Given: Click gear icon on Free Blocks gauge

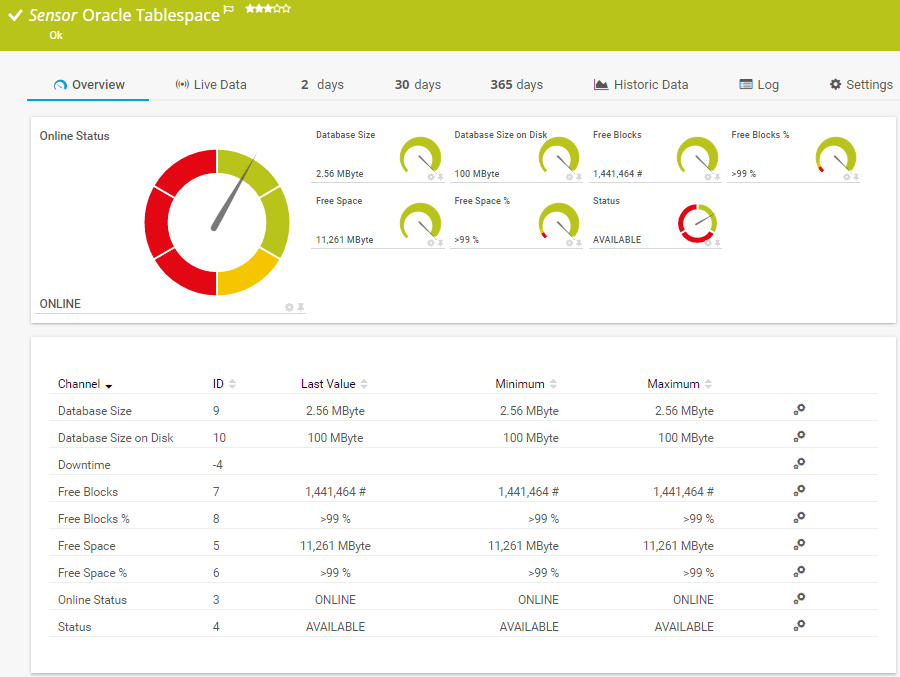Looking at the screenshot, I should pyautogui.click(x=708, y=177).
